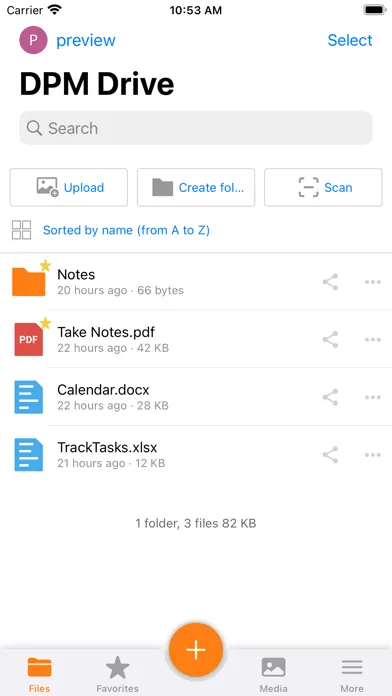Image resolution: width=392 pixels, height=696 pixels.
Task: Start a document Scan
Action: coord(323,187)
